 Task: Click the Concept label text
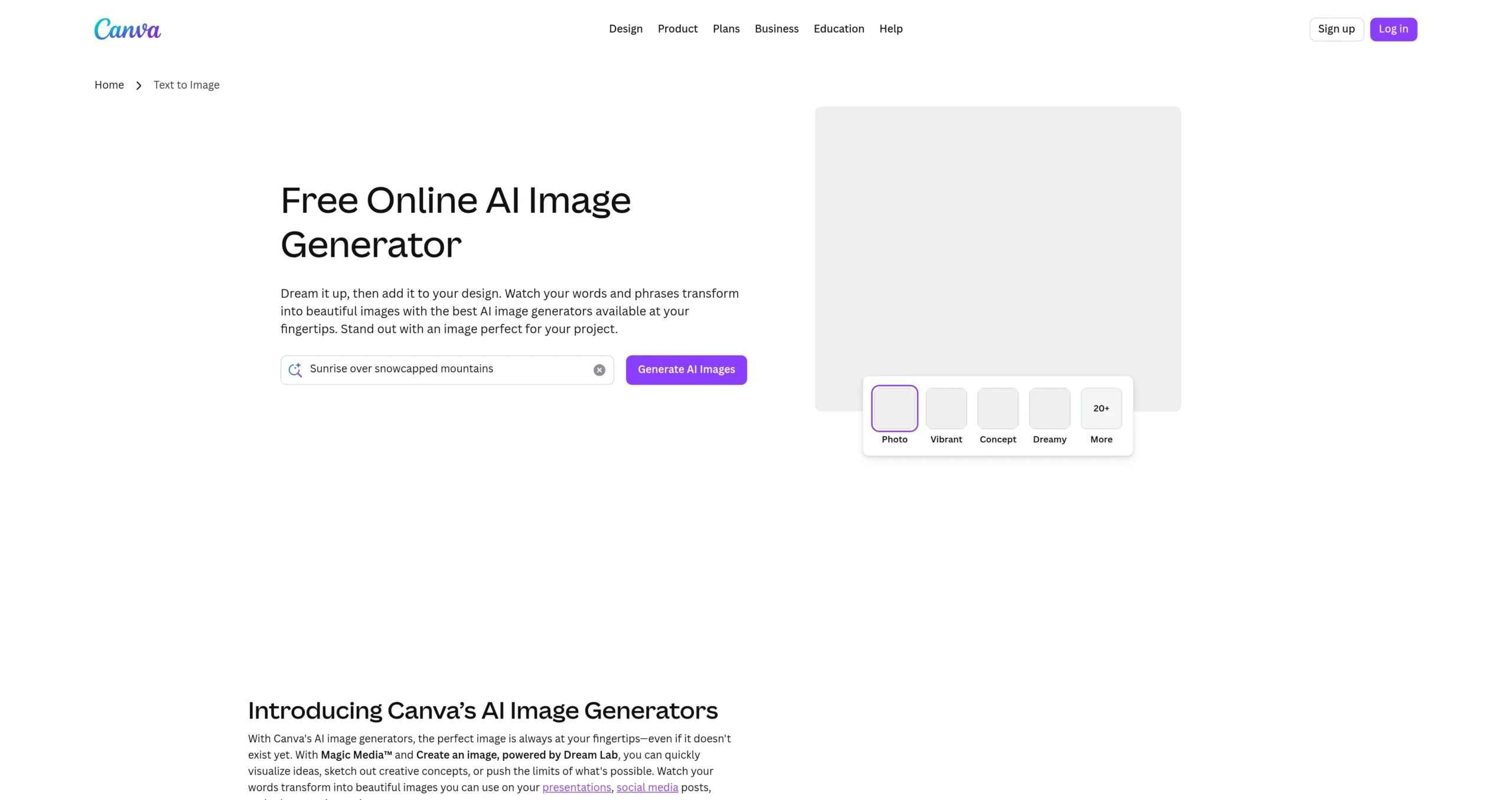pyautogui.click(x=998, y=440)
